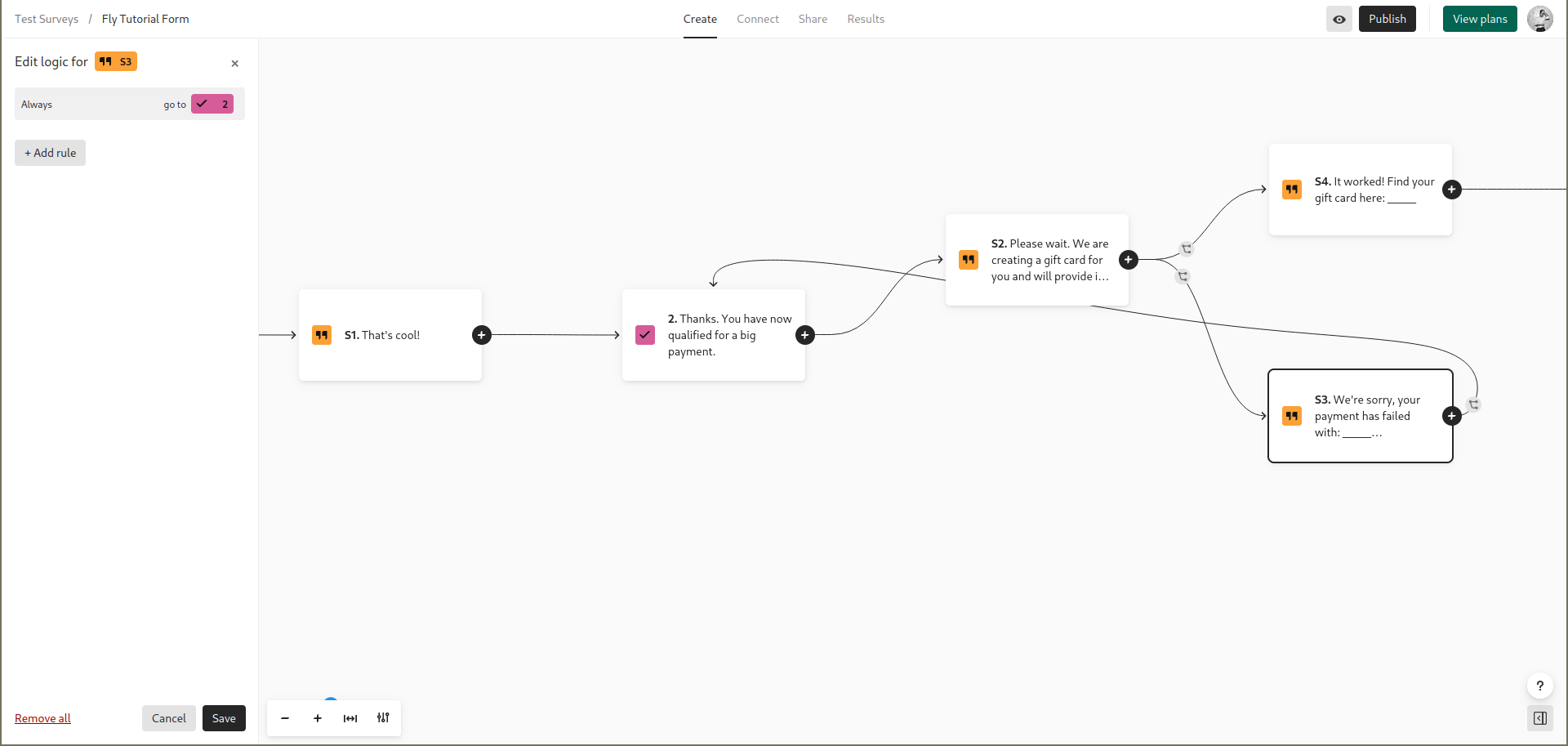Viewport: 1568px width, 746px height.
Task: Click the Add rule button
Action: coord(50,153)
